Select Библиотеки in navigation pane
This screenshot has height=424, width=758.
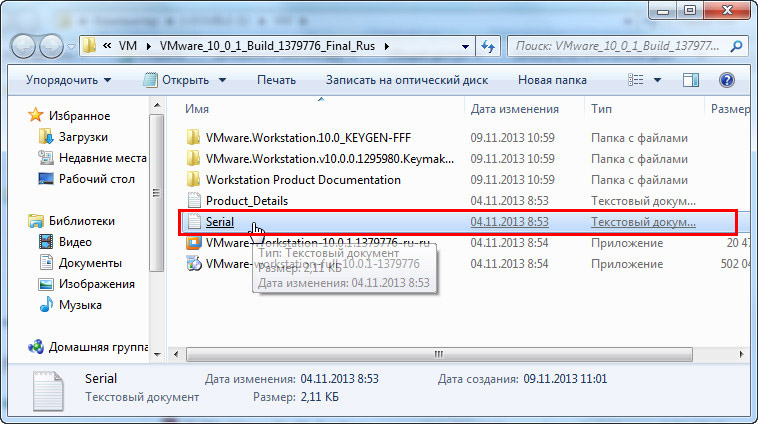click(82, 221)
